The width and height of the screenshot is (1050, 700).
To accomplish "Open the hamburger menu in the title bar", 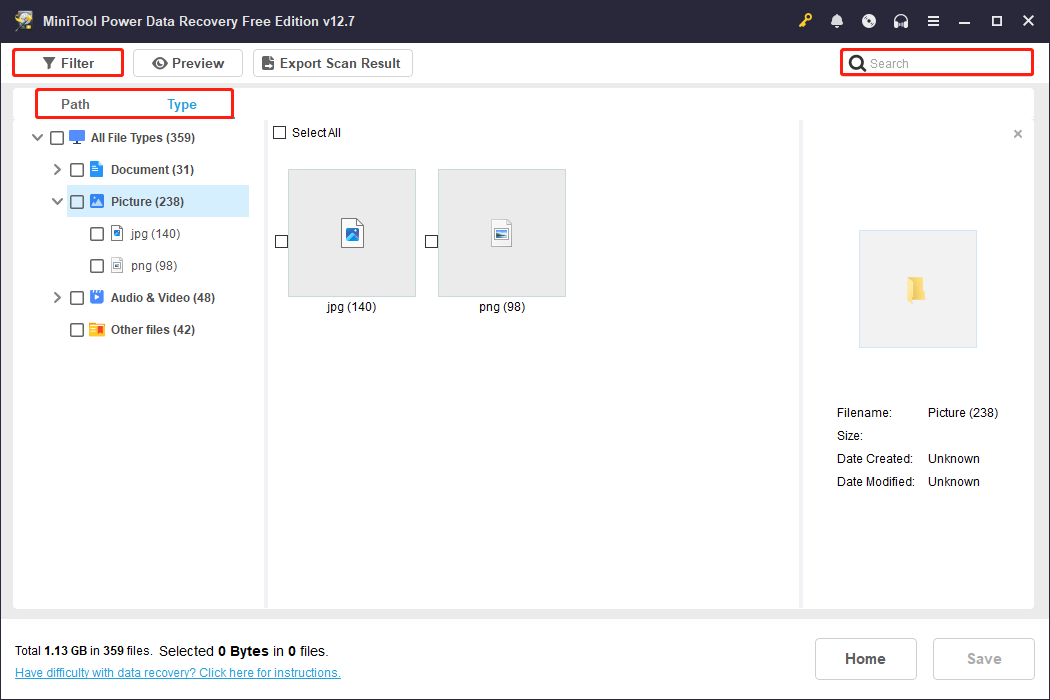I will (933, 20).
